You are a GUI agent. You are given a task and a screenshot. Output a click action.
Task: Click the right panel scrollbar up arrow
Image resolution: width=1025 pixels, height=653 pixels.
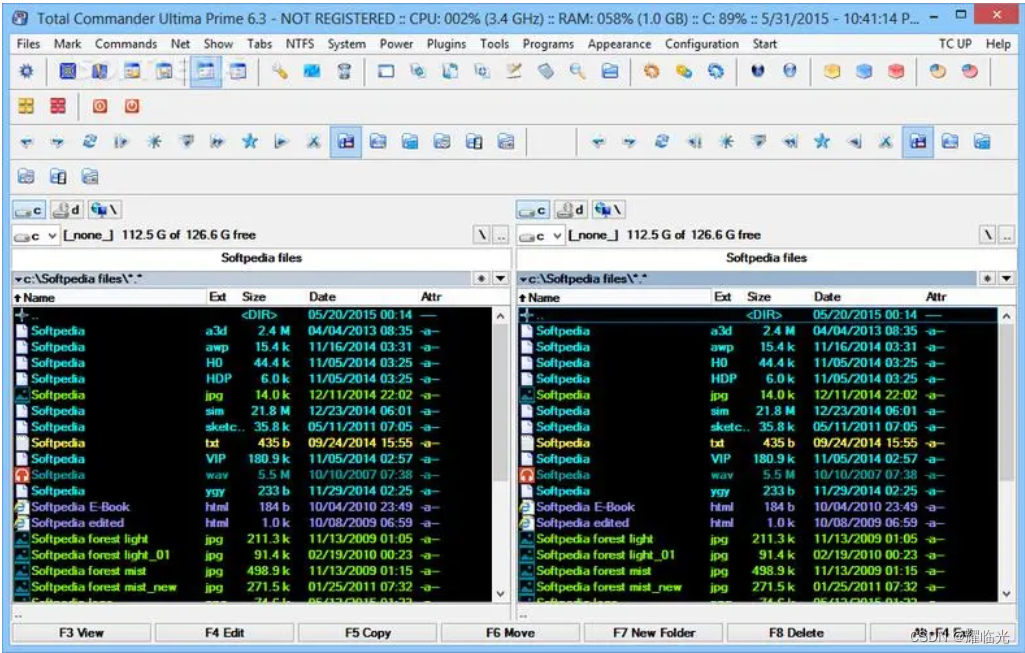[x=1007, y=316]
